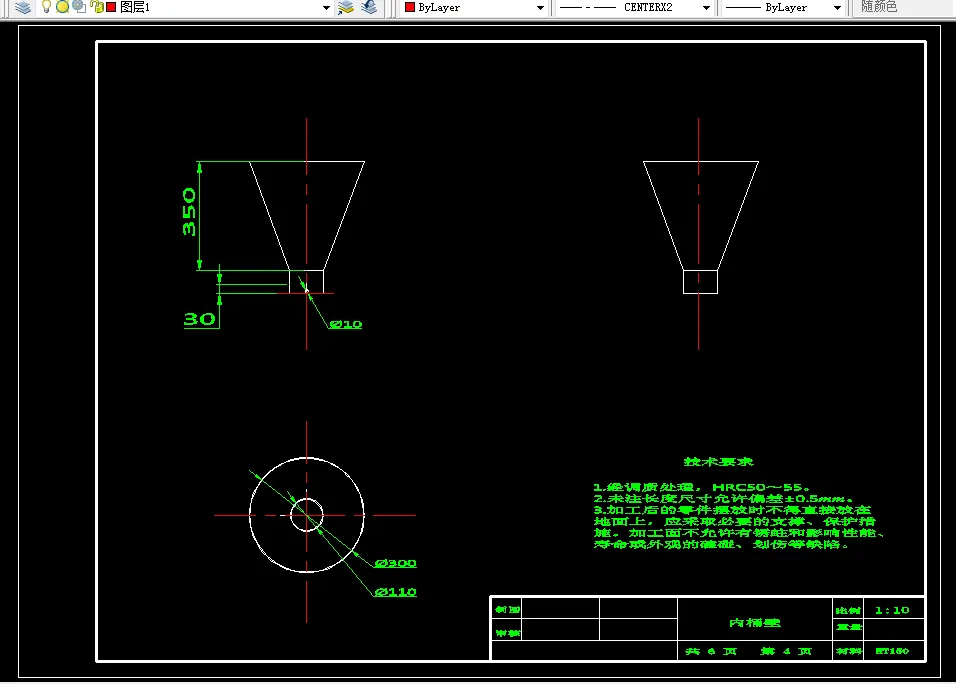Click the 内桶壁 title block text
The image size is (956, 684).
click(755, 622)
